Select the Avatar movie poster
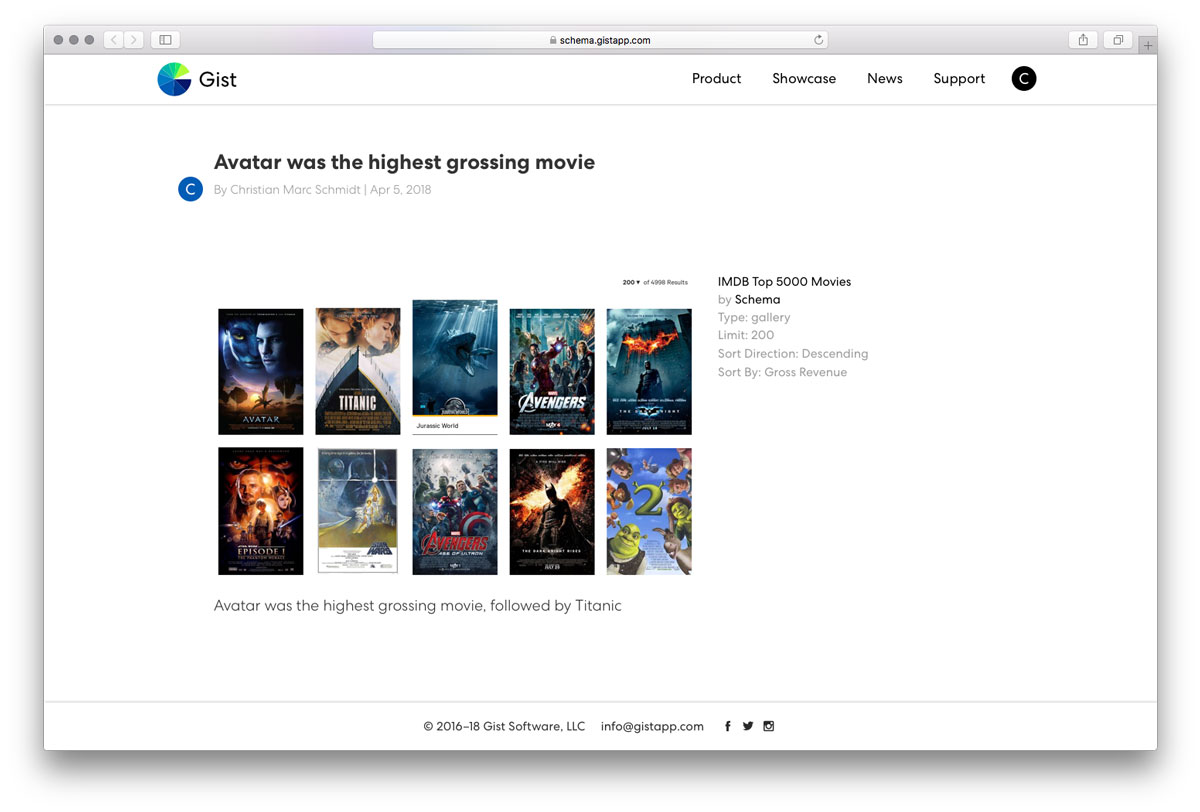Image resolution: width=1200 pixels, height=812 pixels. click(x=260, y=371)
